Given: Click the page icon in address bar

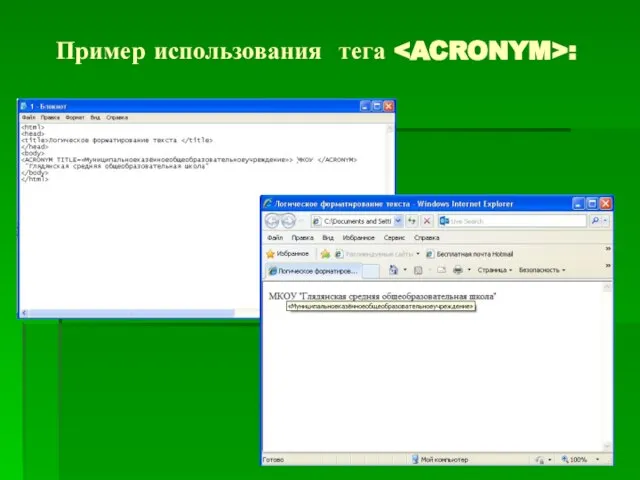Looking at the screenshot, I should [x=316, y=221].
